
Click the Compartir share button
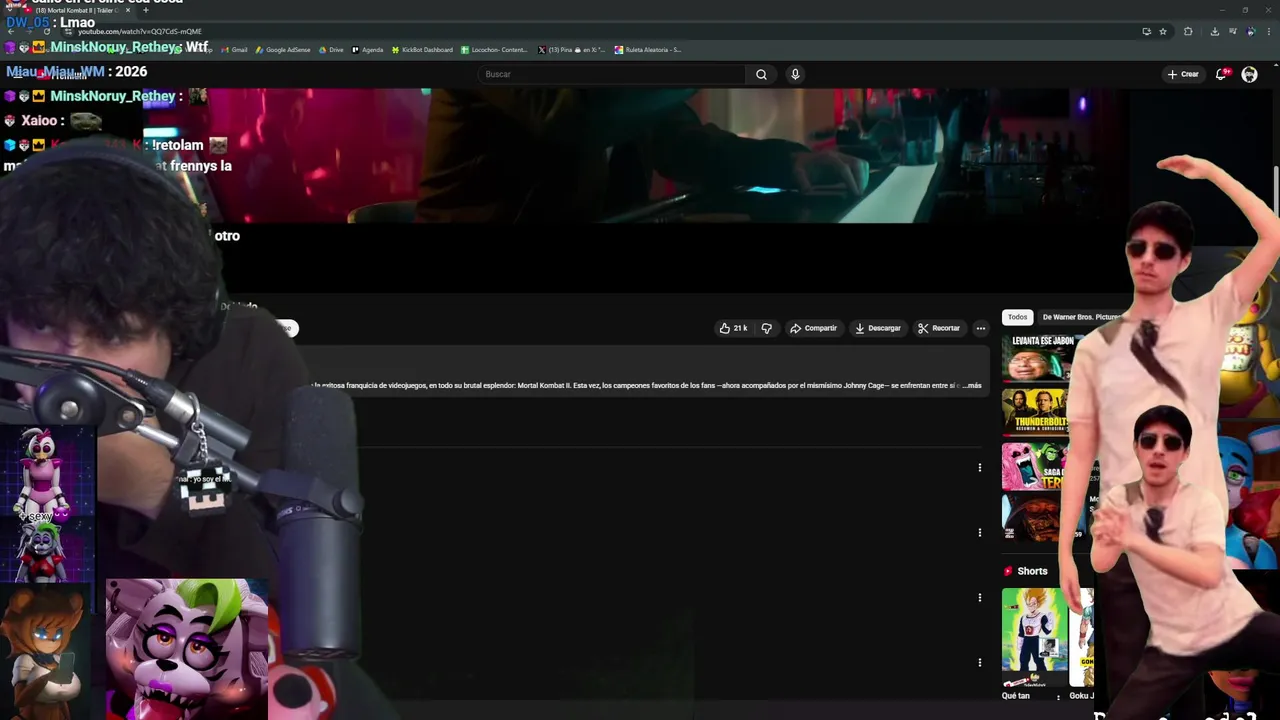(813, 328)
